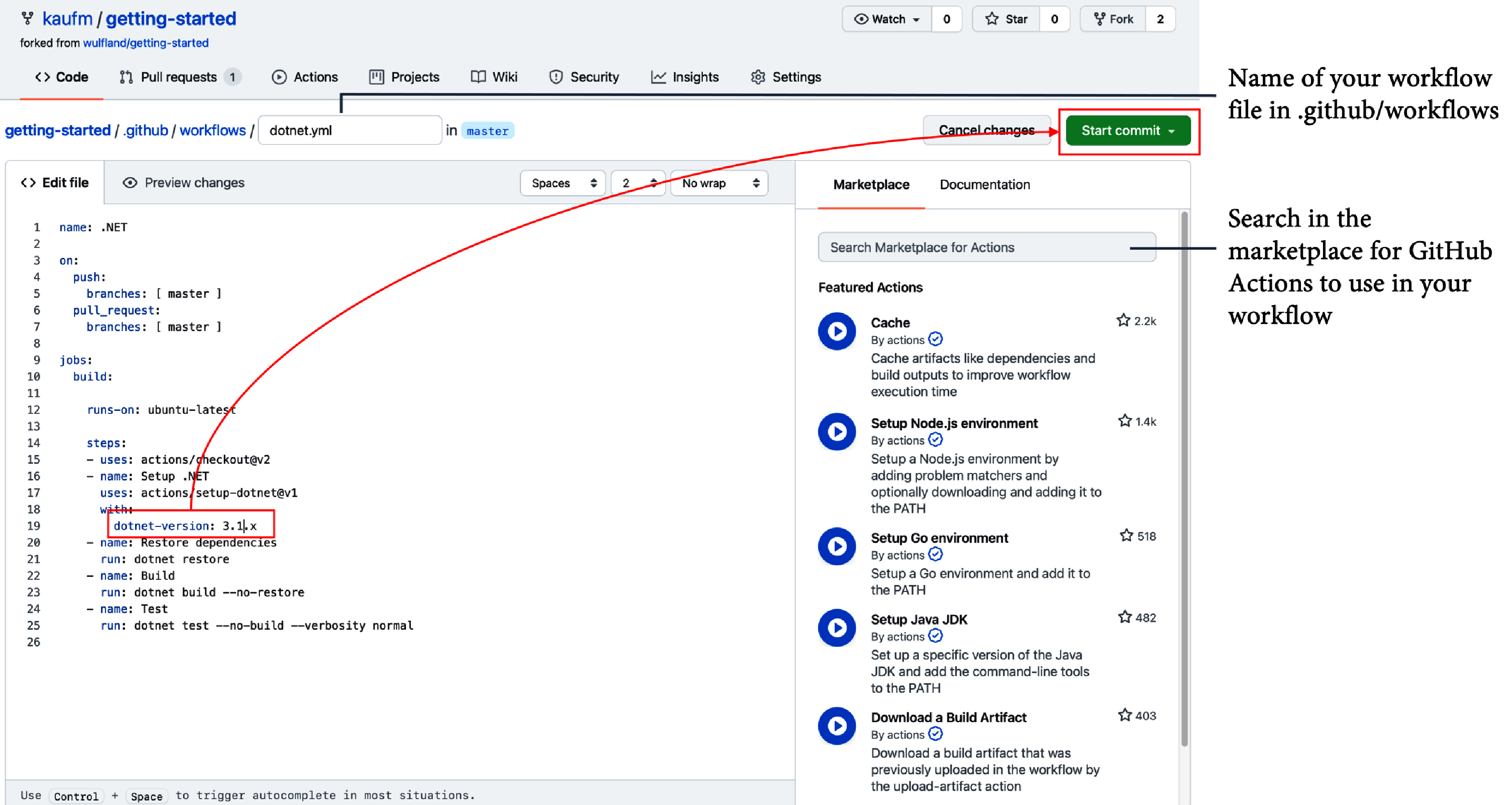Click the fork icon beside kaufm
This screenshot has height=805, width=1512.
pos(27,19)
